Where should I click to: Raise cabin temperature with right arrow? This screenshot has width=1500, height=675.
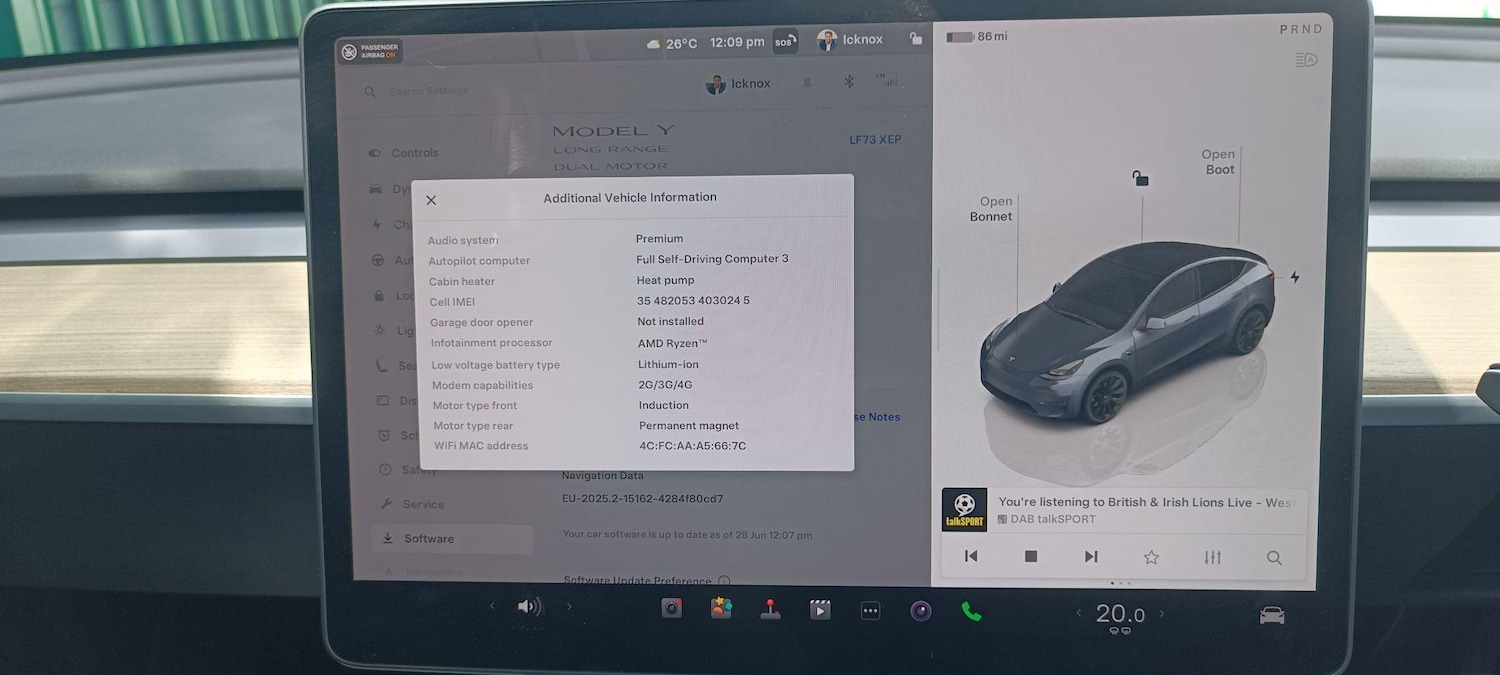point(1162,614)
